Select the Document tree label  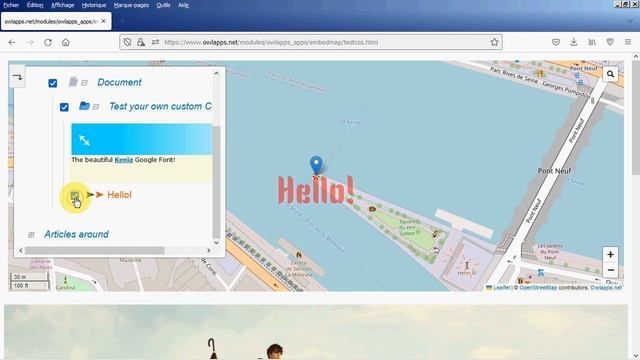(x=119, y=82)
